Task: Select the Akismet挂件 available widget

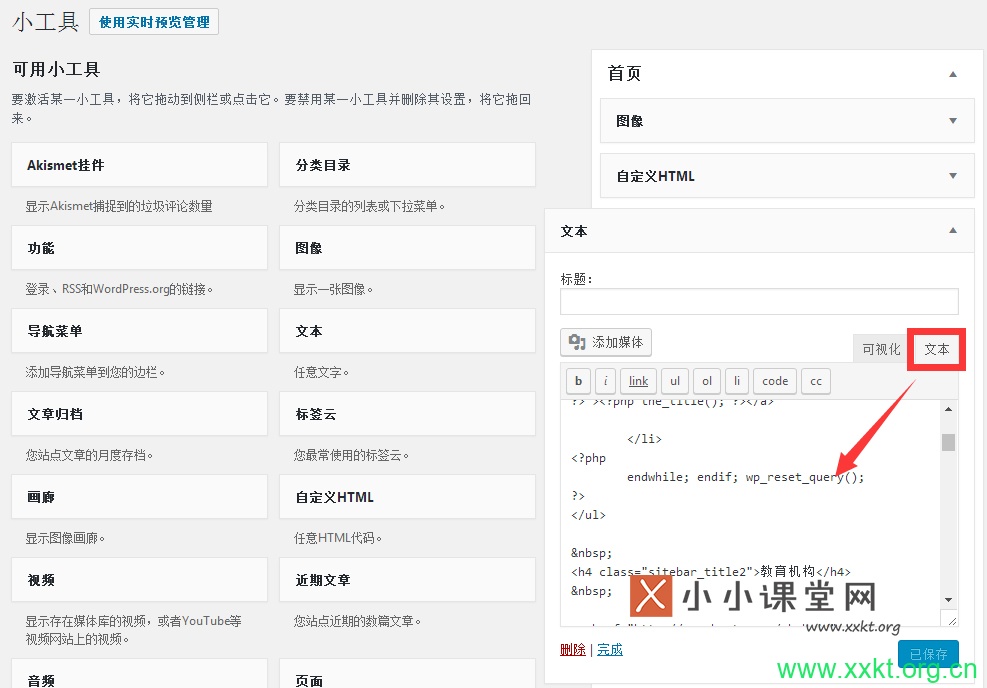Action: coord(139,165)
